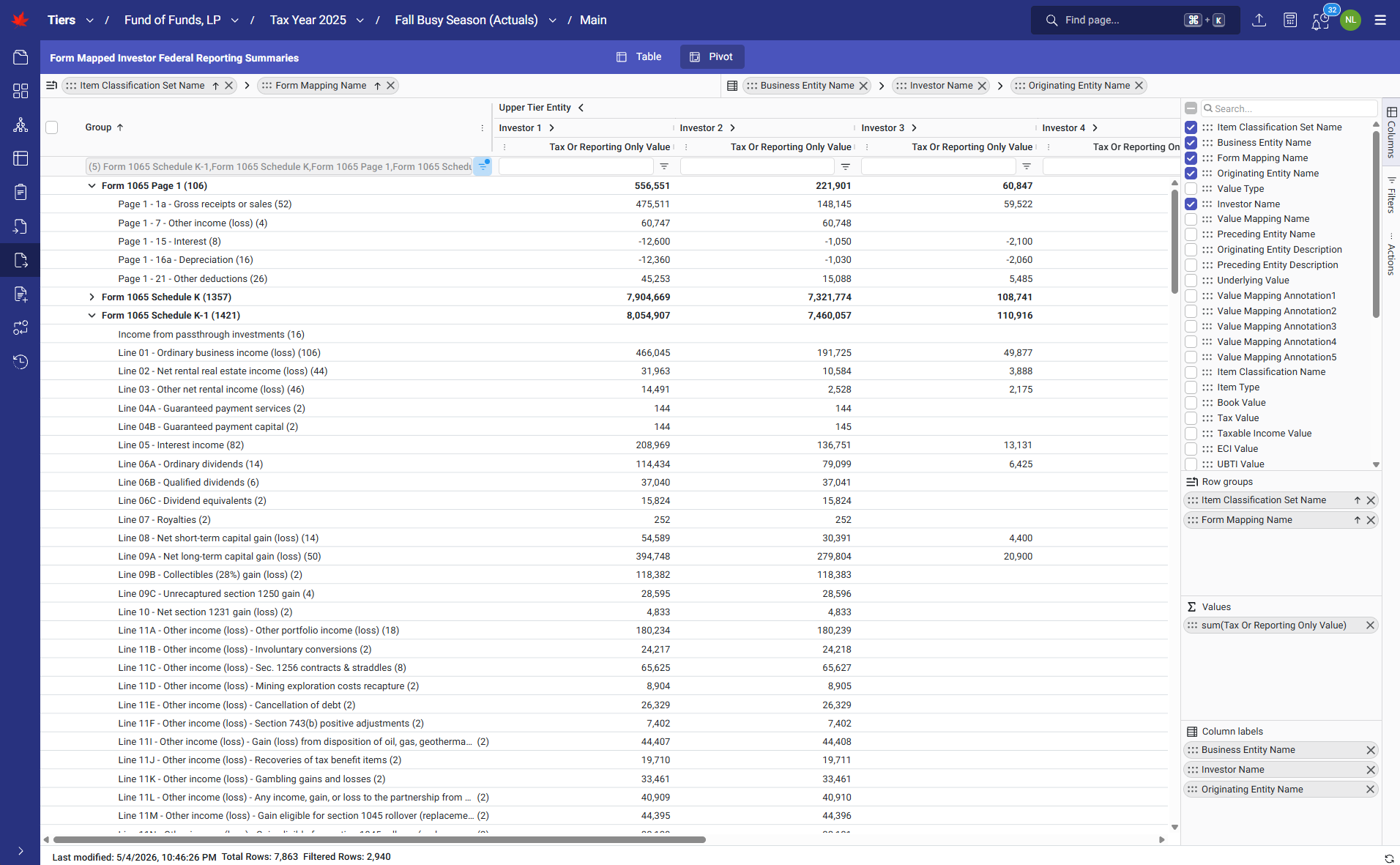Collapse Upper Tier Entity column group
The height and width of the screenshot is (865, 1400).
click(x=581, y=108)
